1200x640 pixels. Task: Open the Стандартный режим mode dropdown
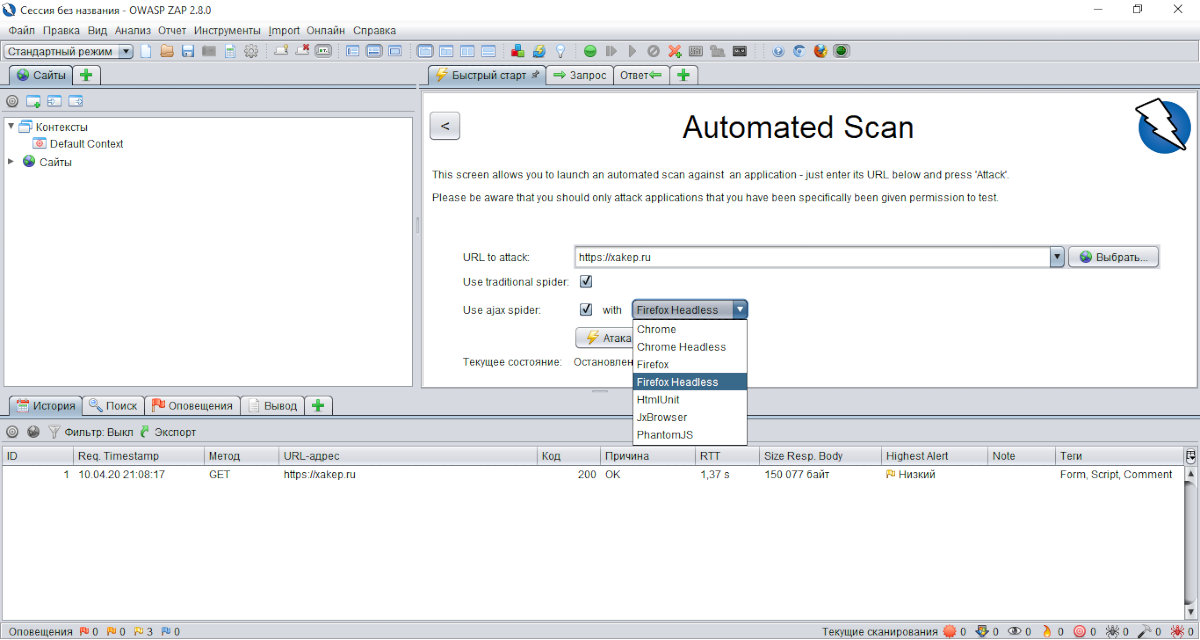click(68, 51)
